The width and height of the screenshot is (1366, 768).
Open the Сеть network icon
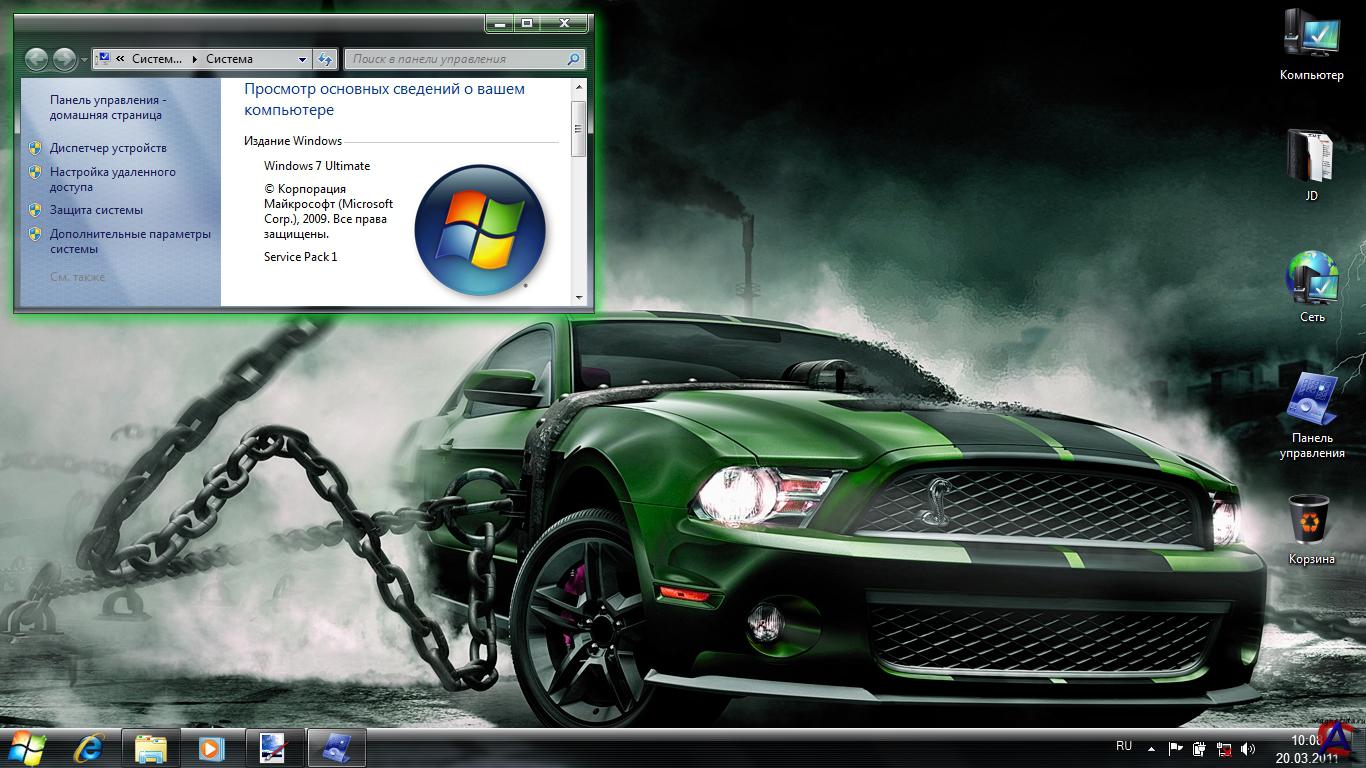coord(1311,280)
